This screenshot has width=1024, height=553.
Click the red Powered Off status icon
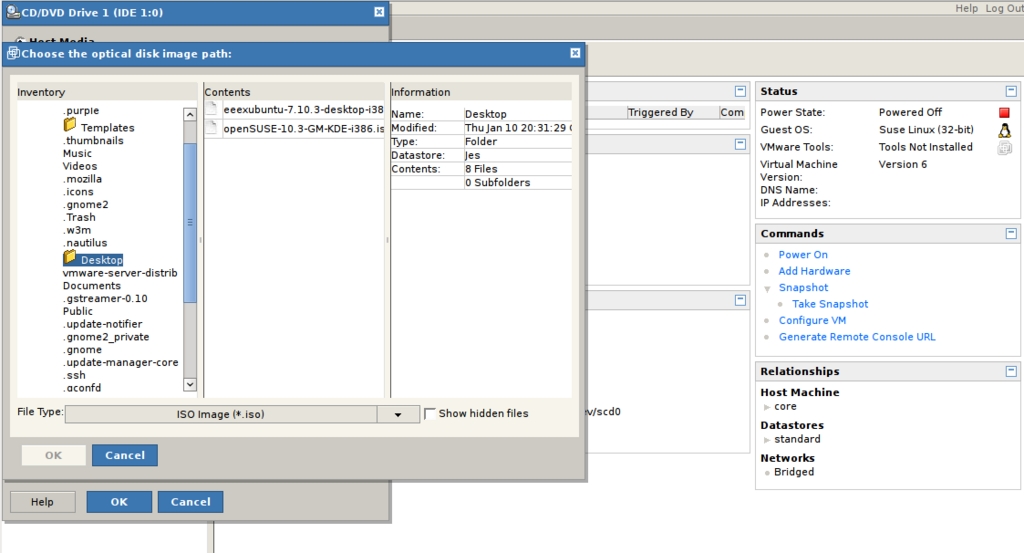click(1004, 113)
